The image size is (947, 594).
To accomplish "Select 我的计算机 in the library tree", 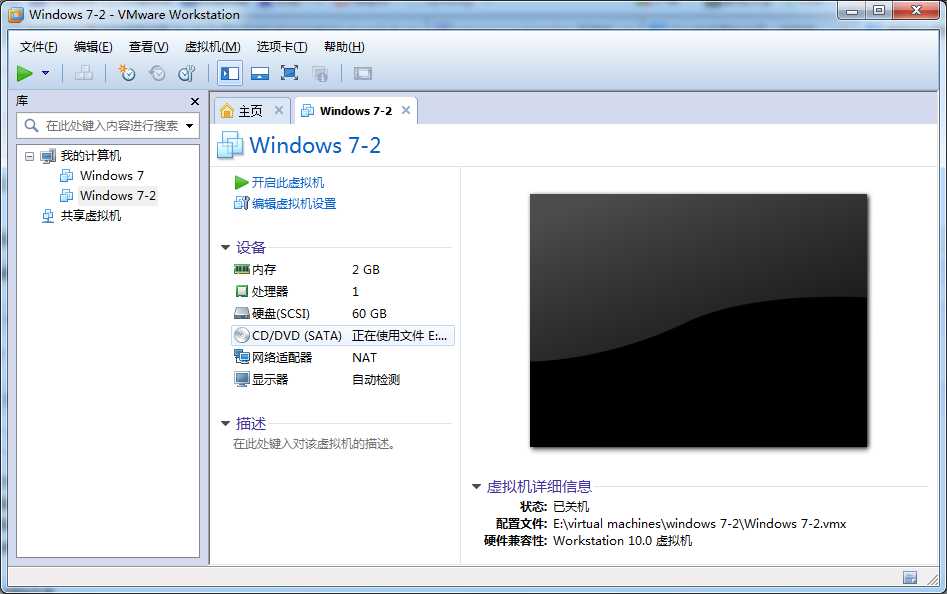I will click(91, 156).
